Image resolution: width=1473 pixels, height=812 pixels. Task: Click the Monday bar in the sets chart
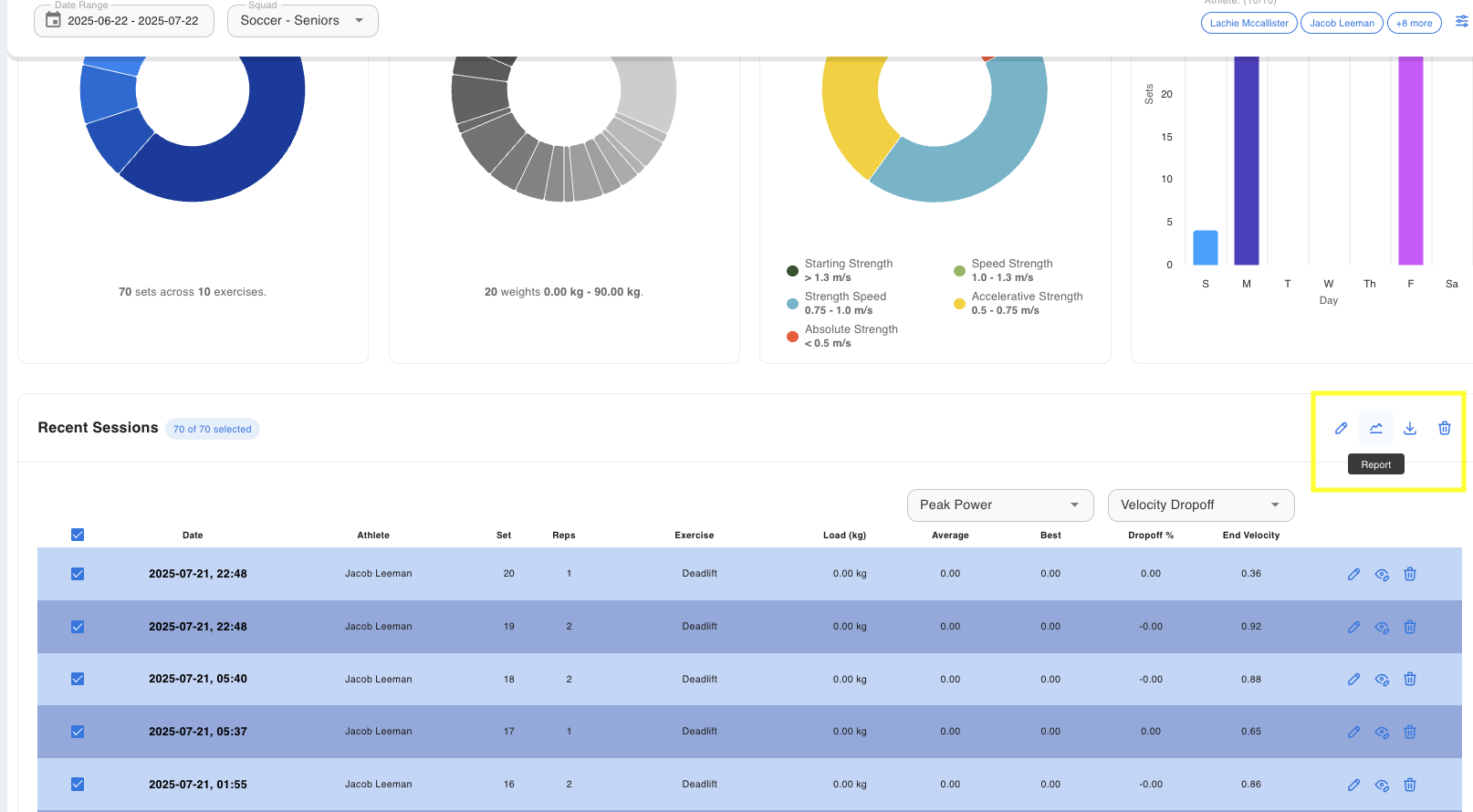tap(1247, 161)
